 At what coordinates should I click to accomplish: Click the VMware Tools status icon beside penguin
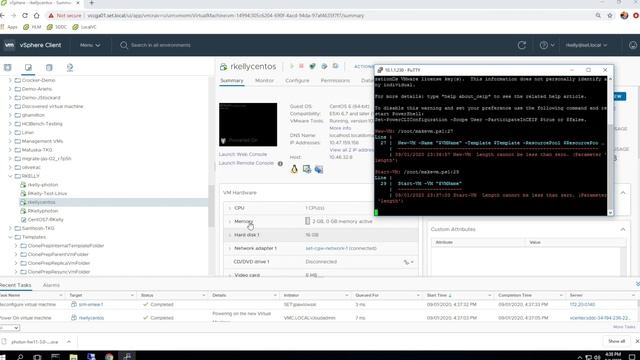point(307,169)
